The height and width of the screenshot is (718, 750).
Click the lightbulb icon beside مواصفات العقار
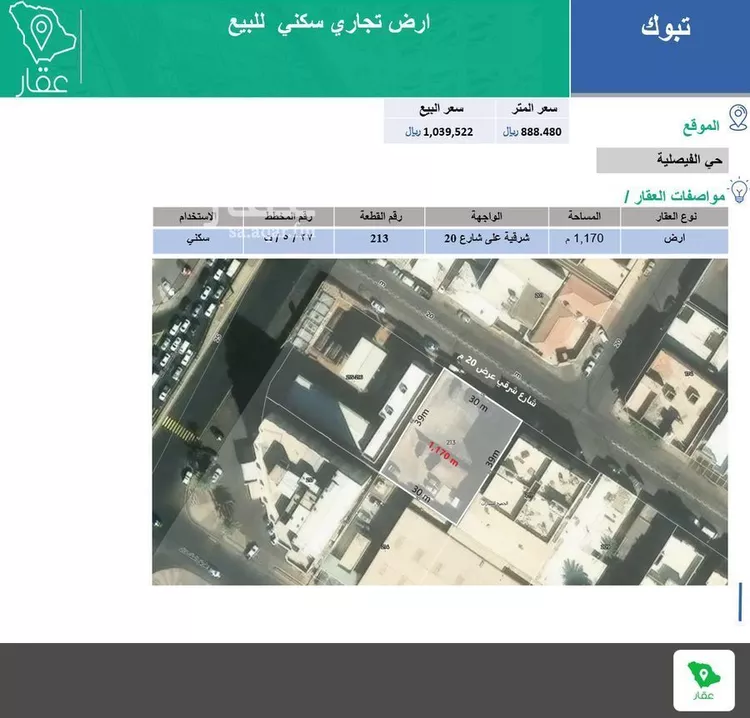(x=739, y=190)
